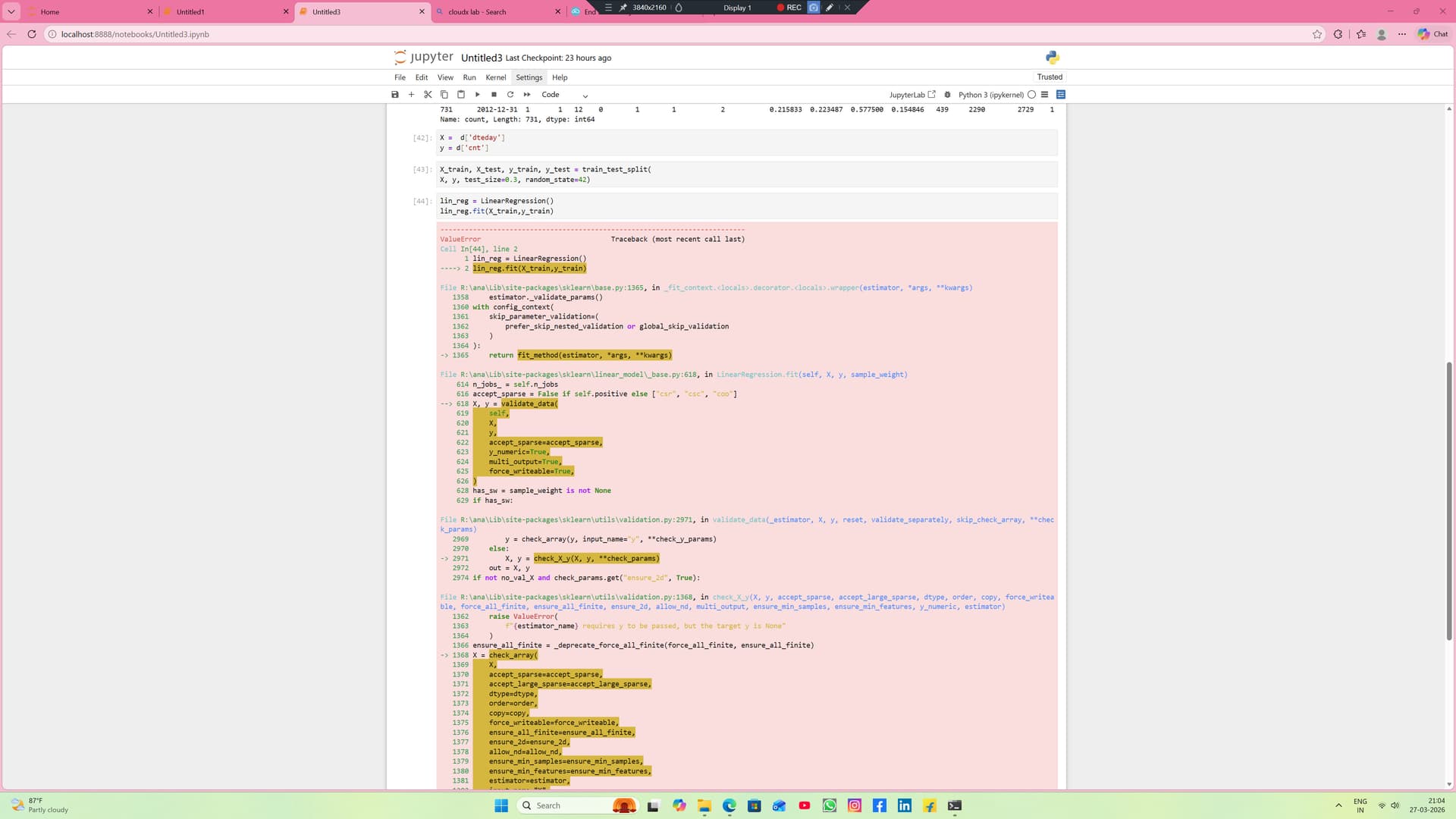The height and width of the screenshot is (819, 1456).
Task: Click the kernel status circle indicator
Action: coord(1031,95)
